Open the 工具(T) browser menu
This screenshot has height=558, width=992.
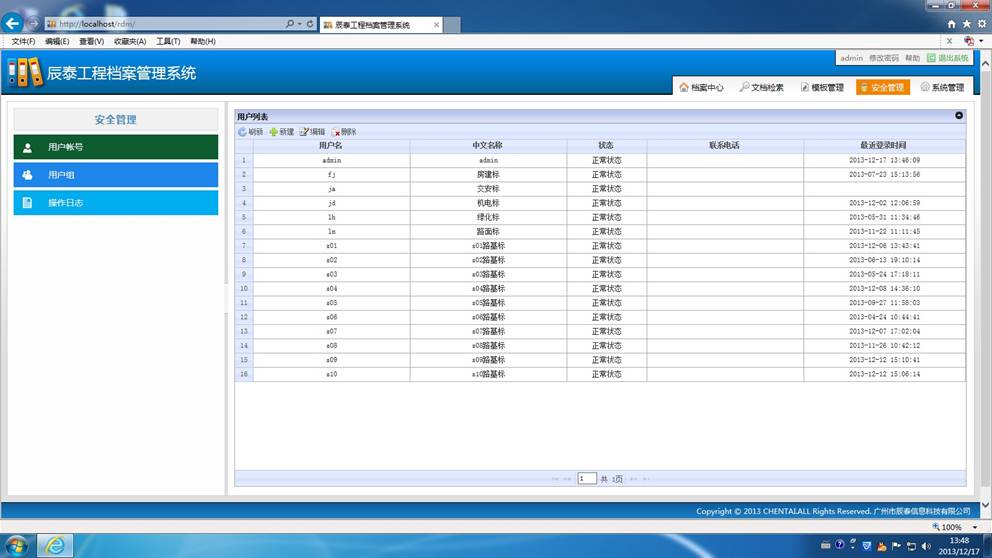pos(168,41)
